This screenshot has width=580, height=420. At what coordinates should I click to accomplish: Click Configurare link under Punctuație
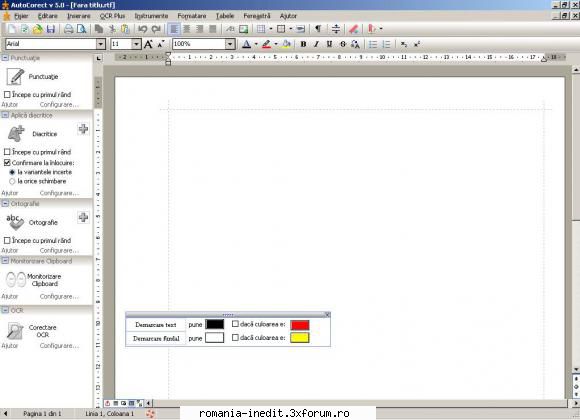click(59, 105)
